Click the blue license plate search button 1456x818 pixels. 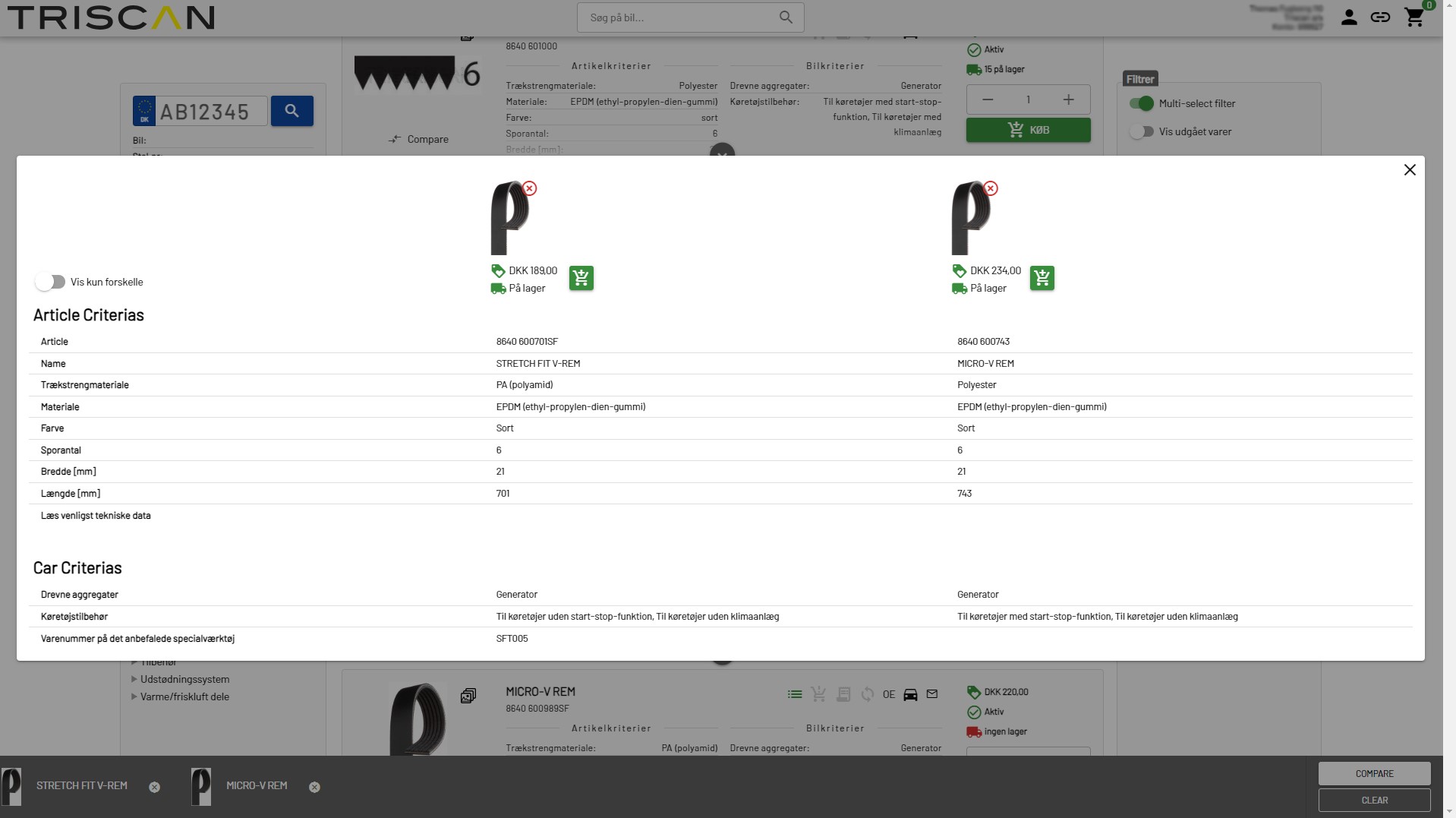(292, 111)
